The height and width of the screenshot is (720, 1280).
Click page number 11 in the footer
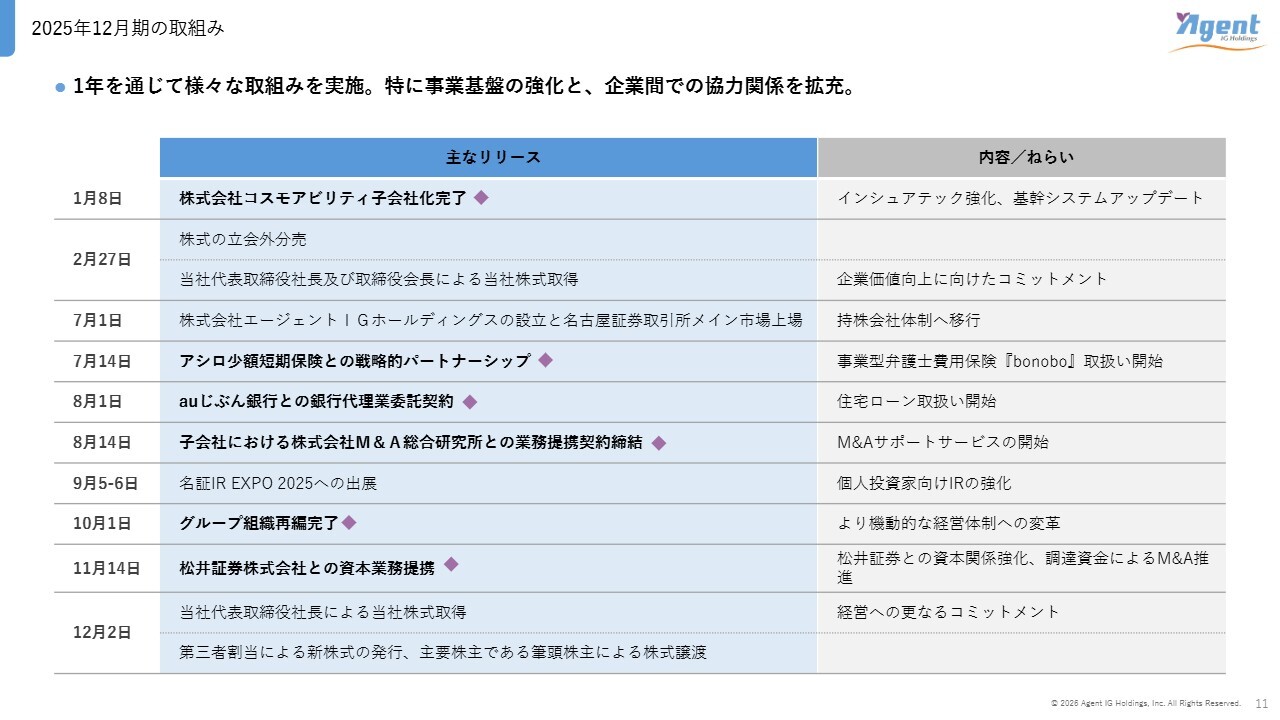[1261, 703]
